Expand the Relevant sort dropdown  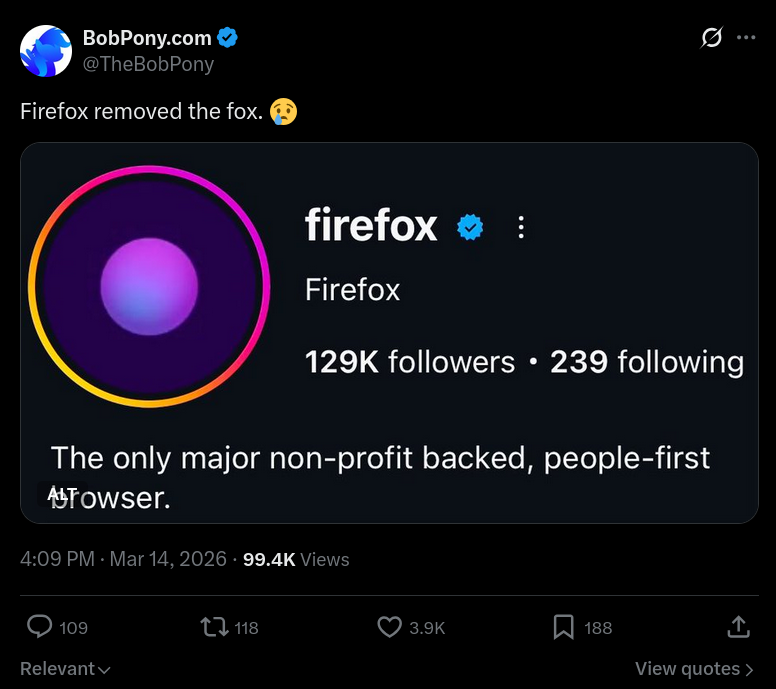coord(65,669)
